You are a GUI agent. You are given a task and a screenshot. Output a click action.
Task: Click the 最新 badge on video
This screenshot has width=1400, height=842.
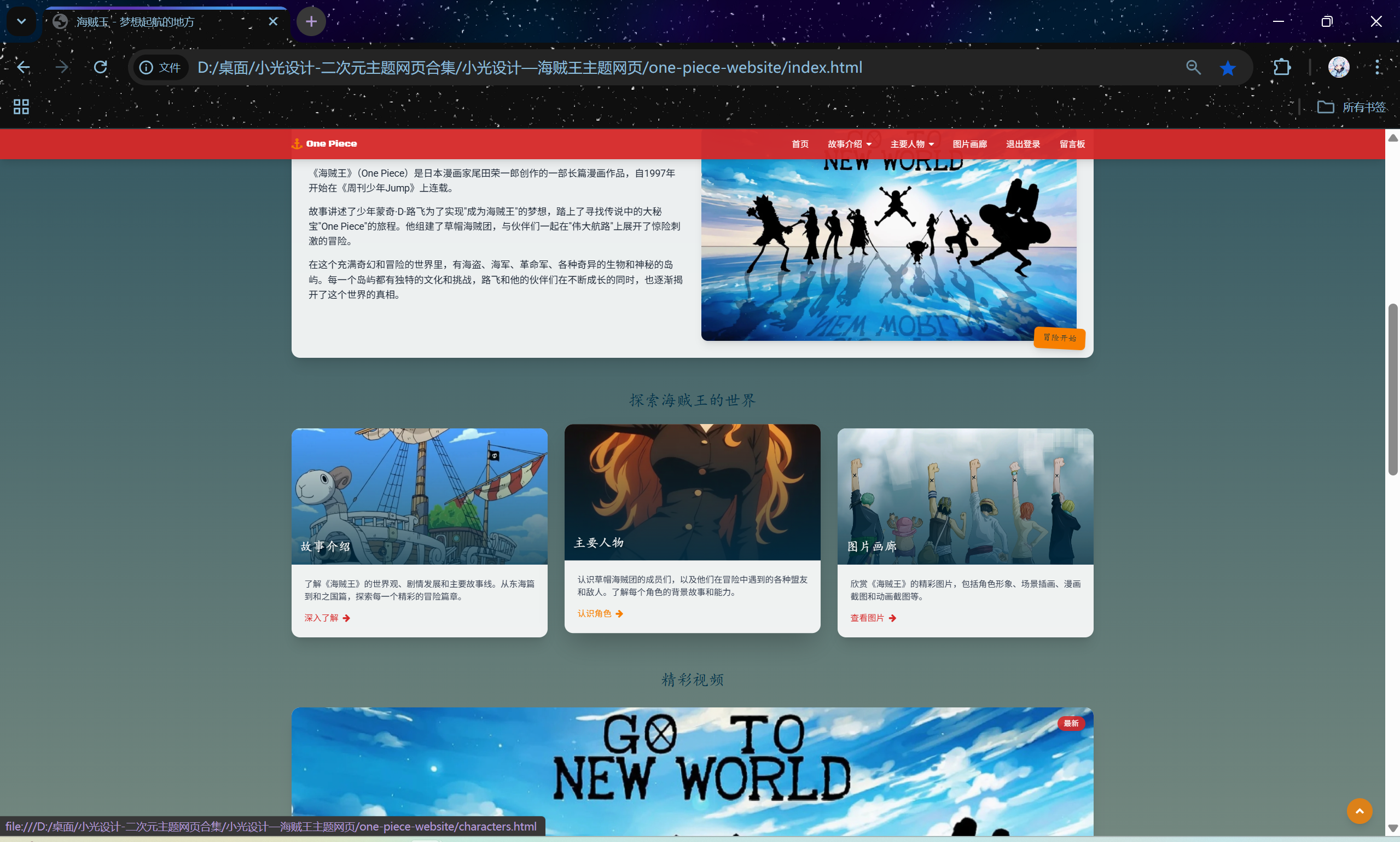click(x=1071, y=723)
